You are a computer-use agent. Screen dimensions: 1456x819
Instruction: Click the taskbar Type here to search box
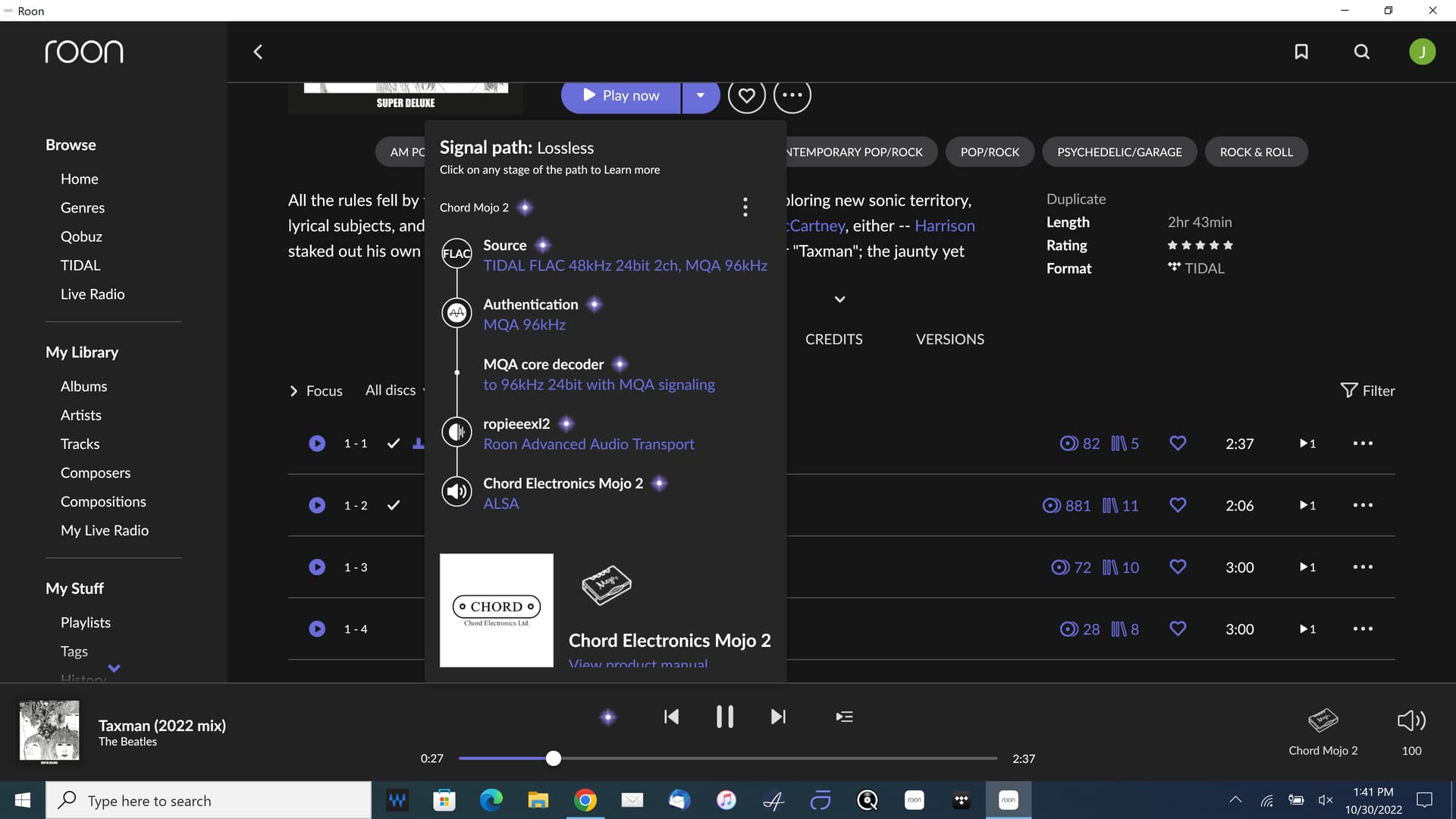(209, 800)
